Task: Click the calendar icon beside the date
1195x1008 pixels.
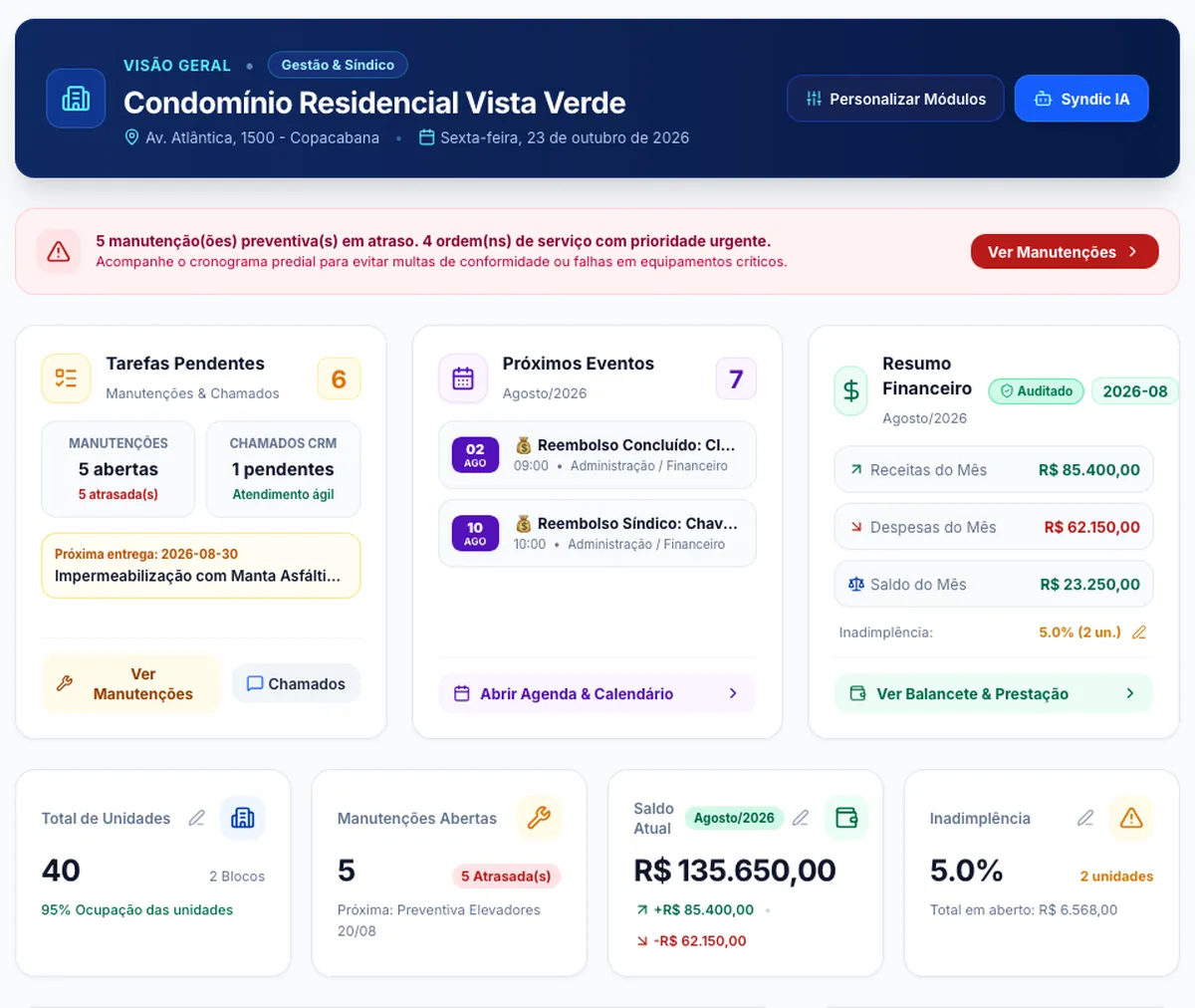Action: pos(426,137)
